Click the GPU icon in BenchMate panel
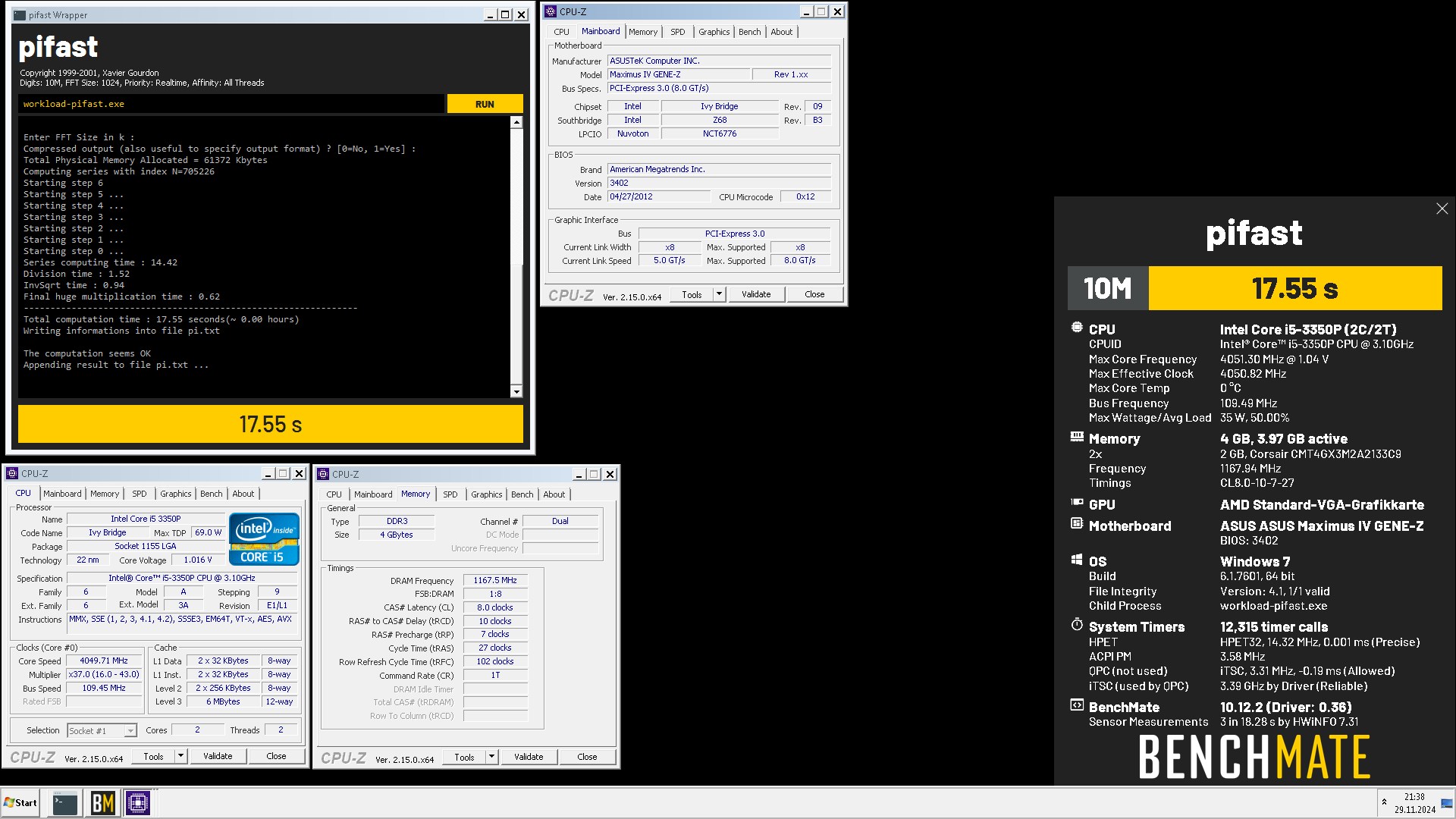Viewport: 1456px width, 819px height. click(1077, 502)
